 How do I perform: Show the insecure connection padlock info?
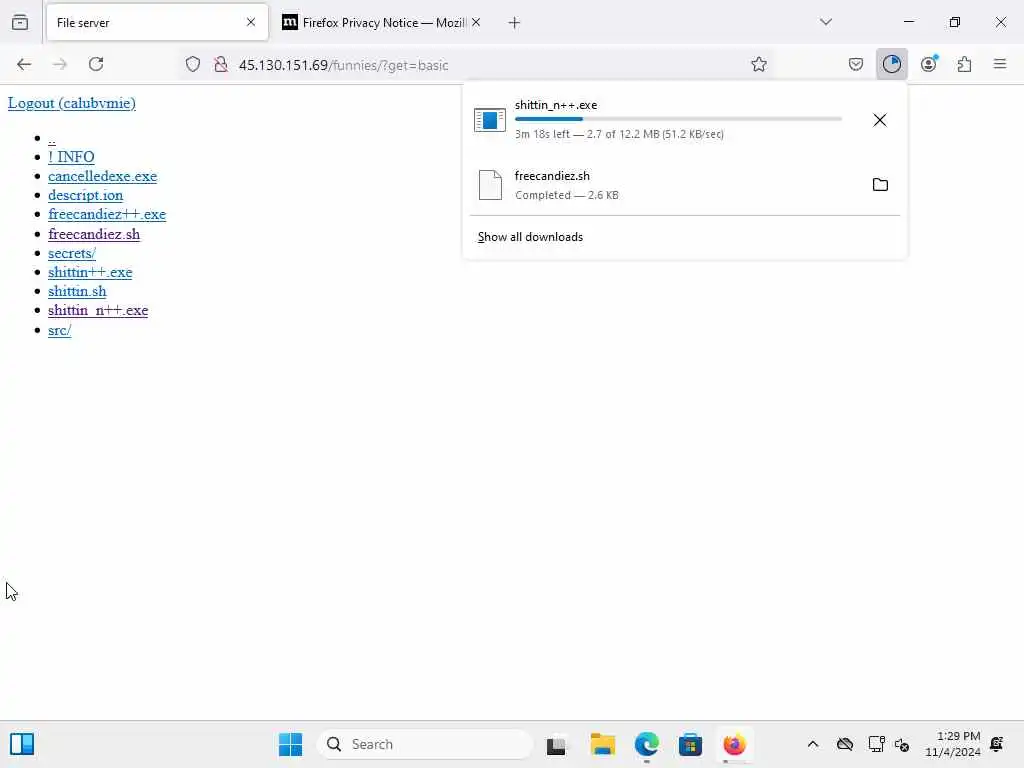pyautogui.click(x=221, y=64)
